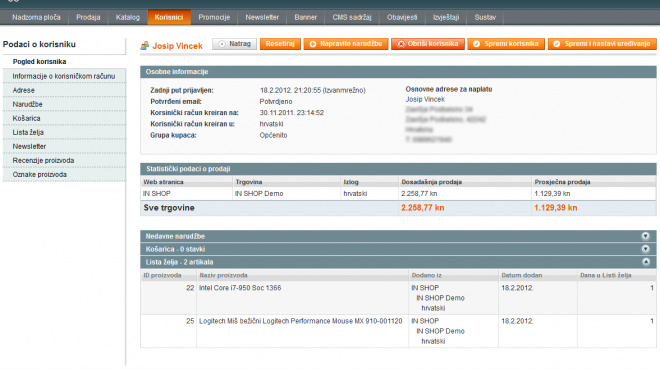Open the Newsletter top menu
This screenshot has width=660, height=370.
262,17
